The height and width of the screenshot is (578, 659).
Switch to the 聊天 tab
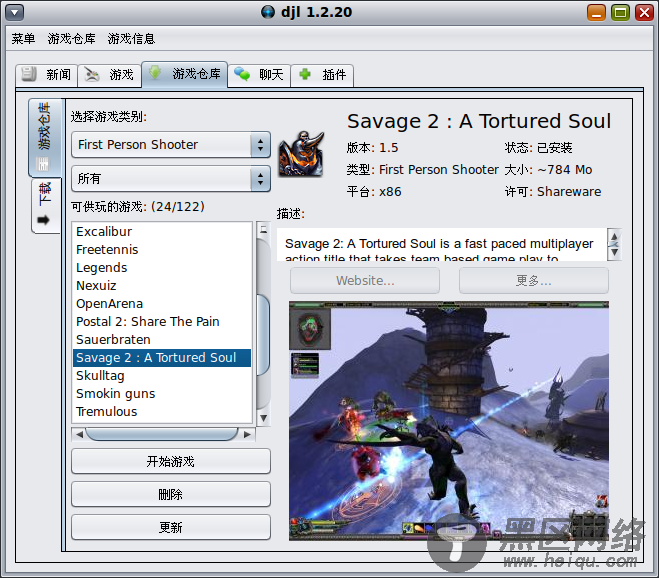point(259,75)
